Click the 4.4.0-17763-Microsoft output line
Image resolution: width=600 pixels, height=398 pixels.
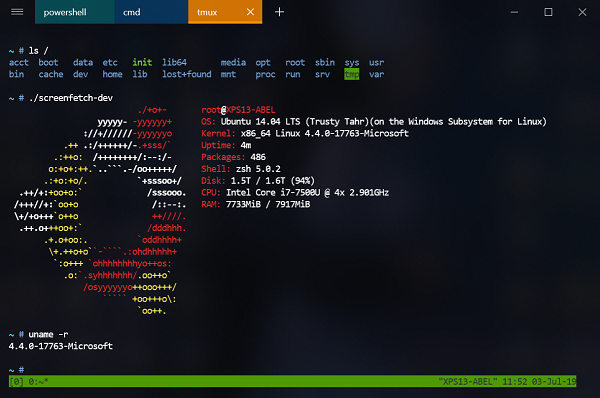point(60,346)
